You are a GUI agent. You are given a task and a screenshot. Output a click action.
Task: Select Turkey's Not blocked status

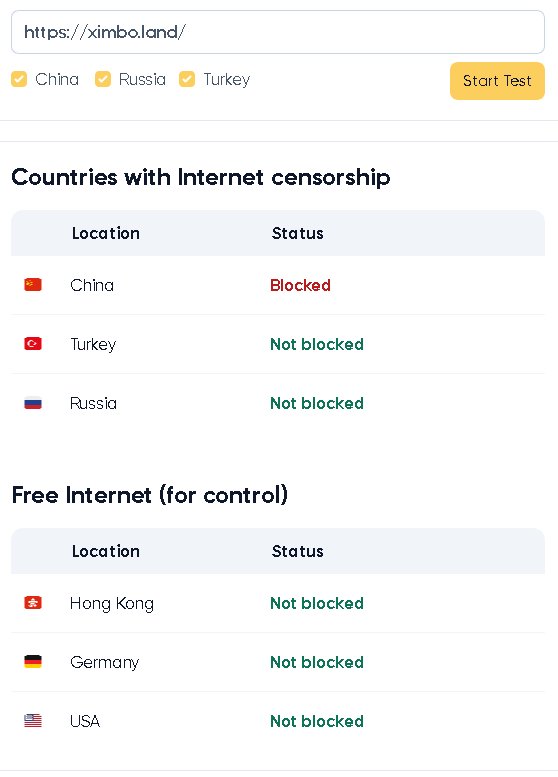coord(317,344)
